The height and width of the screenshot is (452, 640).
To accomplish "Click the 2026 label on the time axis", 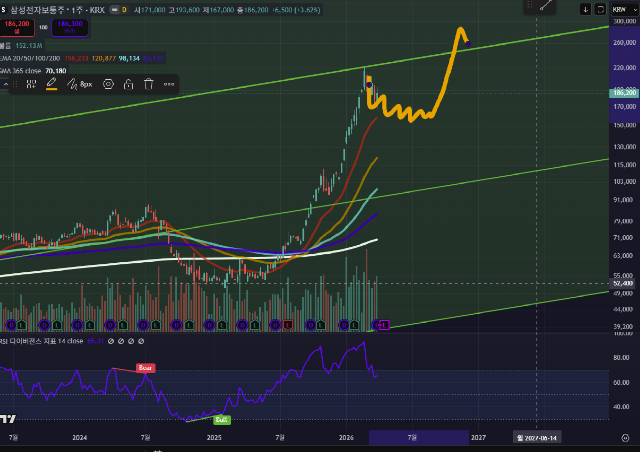I will pos(346,438).
